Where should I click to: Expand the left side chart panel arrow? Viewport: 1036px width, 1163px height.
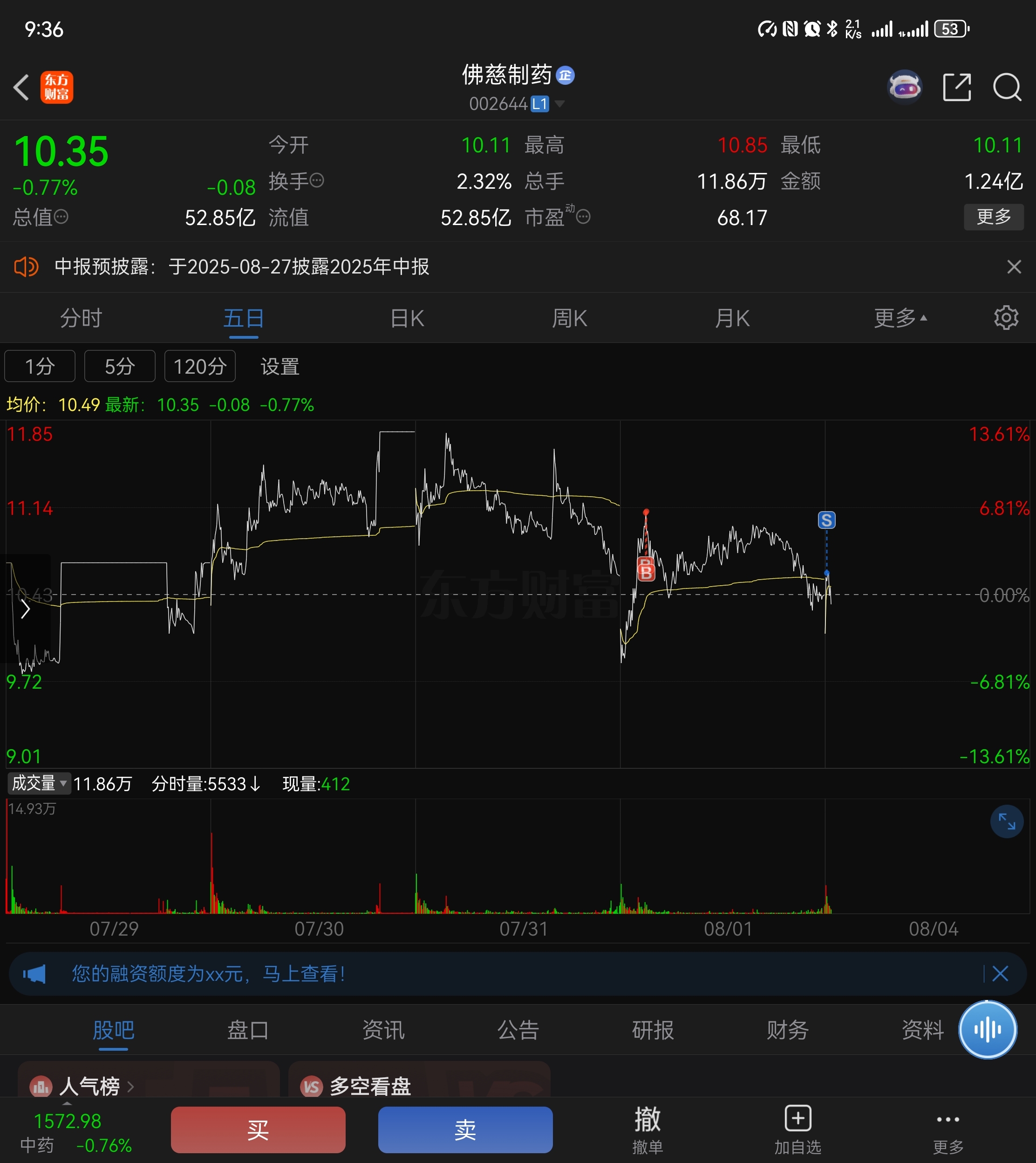coord(25,609)
